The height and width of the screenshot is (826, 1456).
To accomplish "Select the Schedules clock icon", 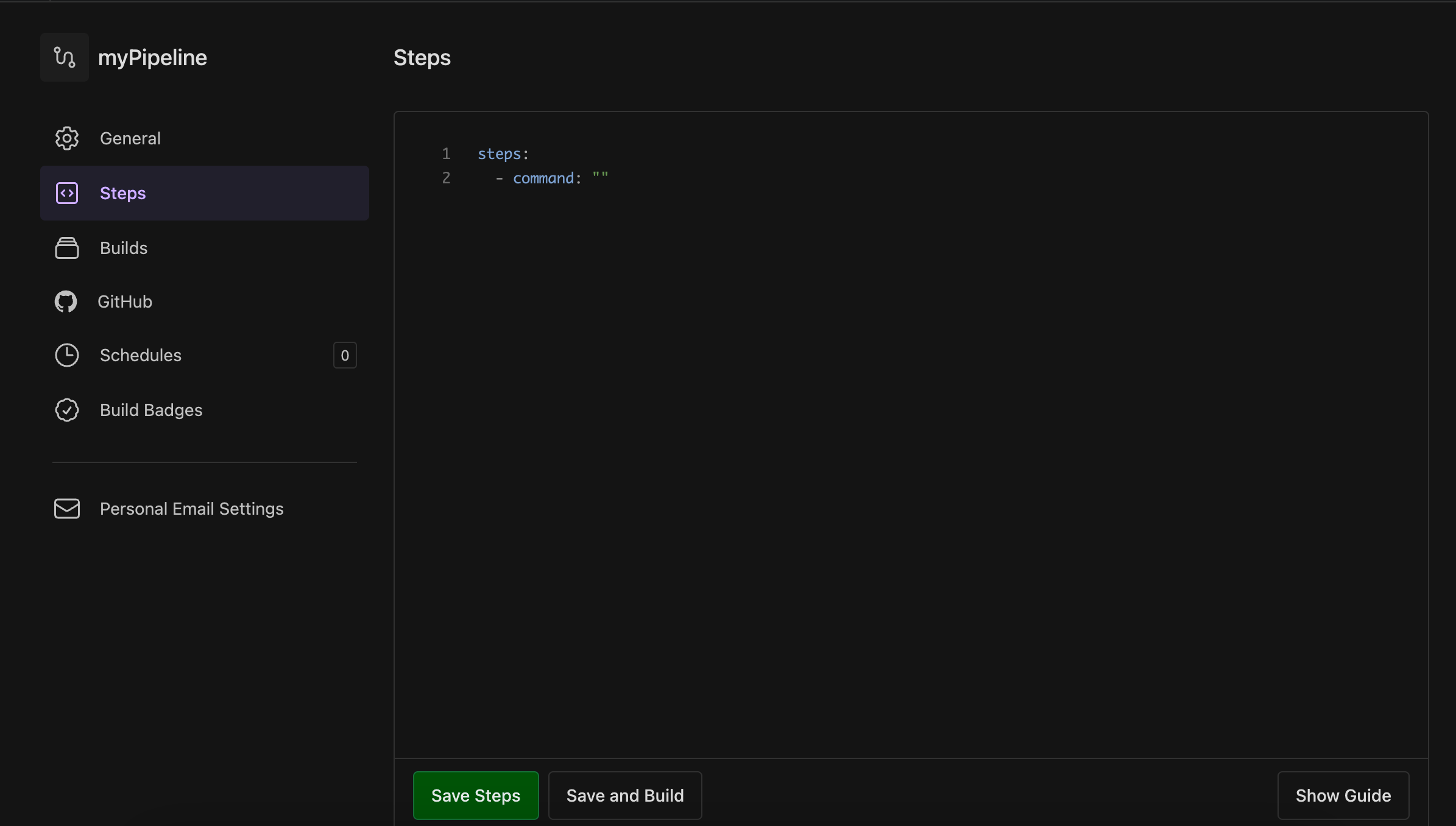I will tap(67, 355).
